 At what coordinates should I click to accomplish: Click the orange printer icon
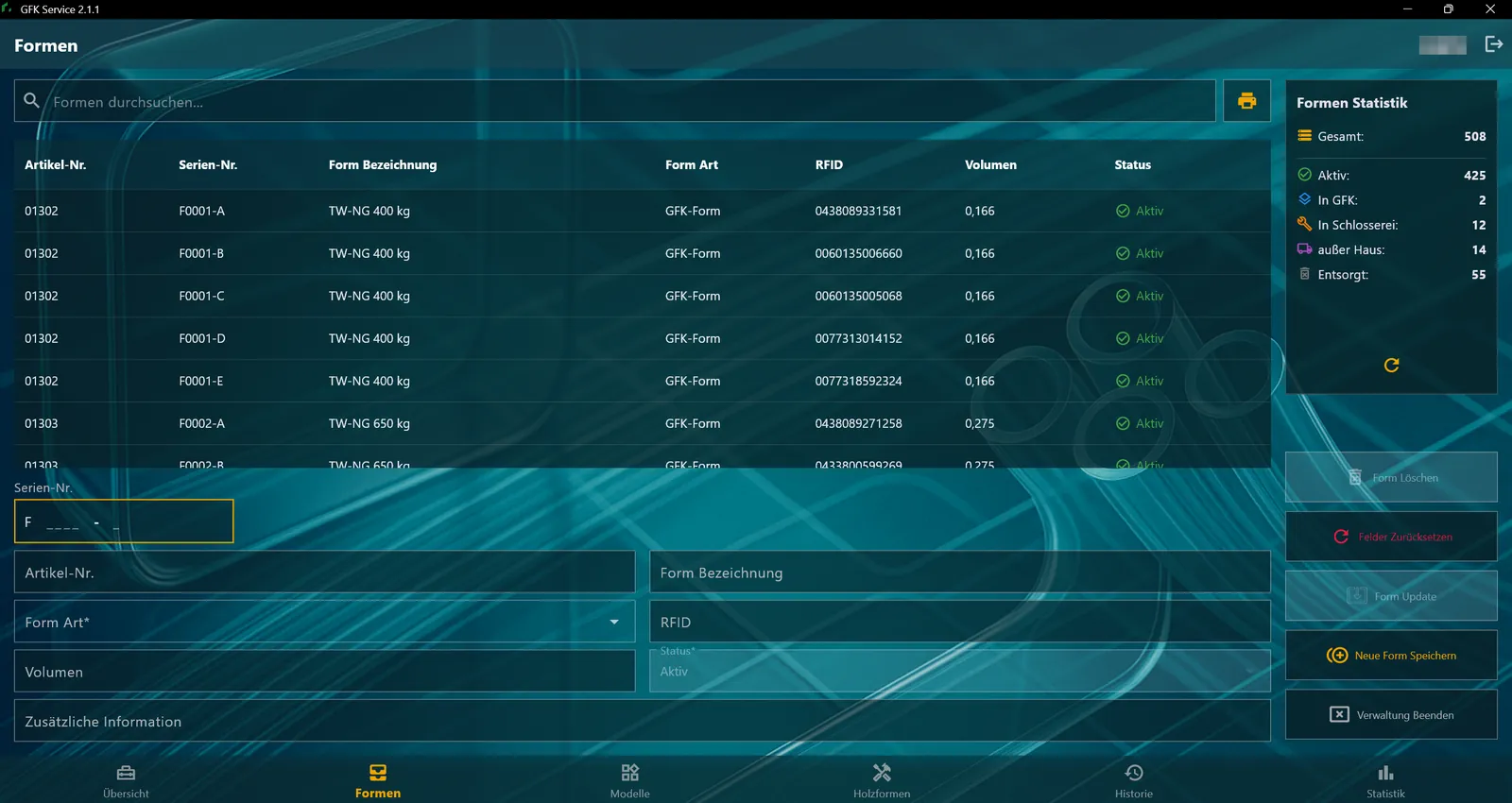1246,101
